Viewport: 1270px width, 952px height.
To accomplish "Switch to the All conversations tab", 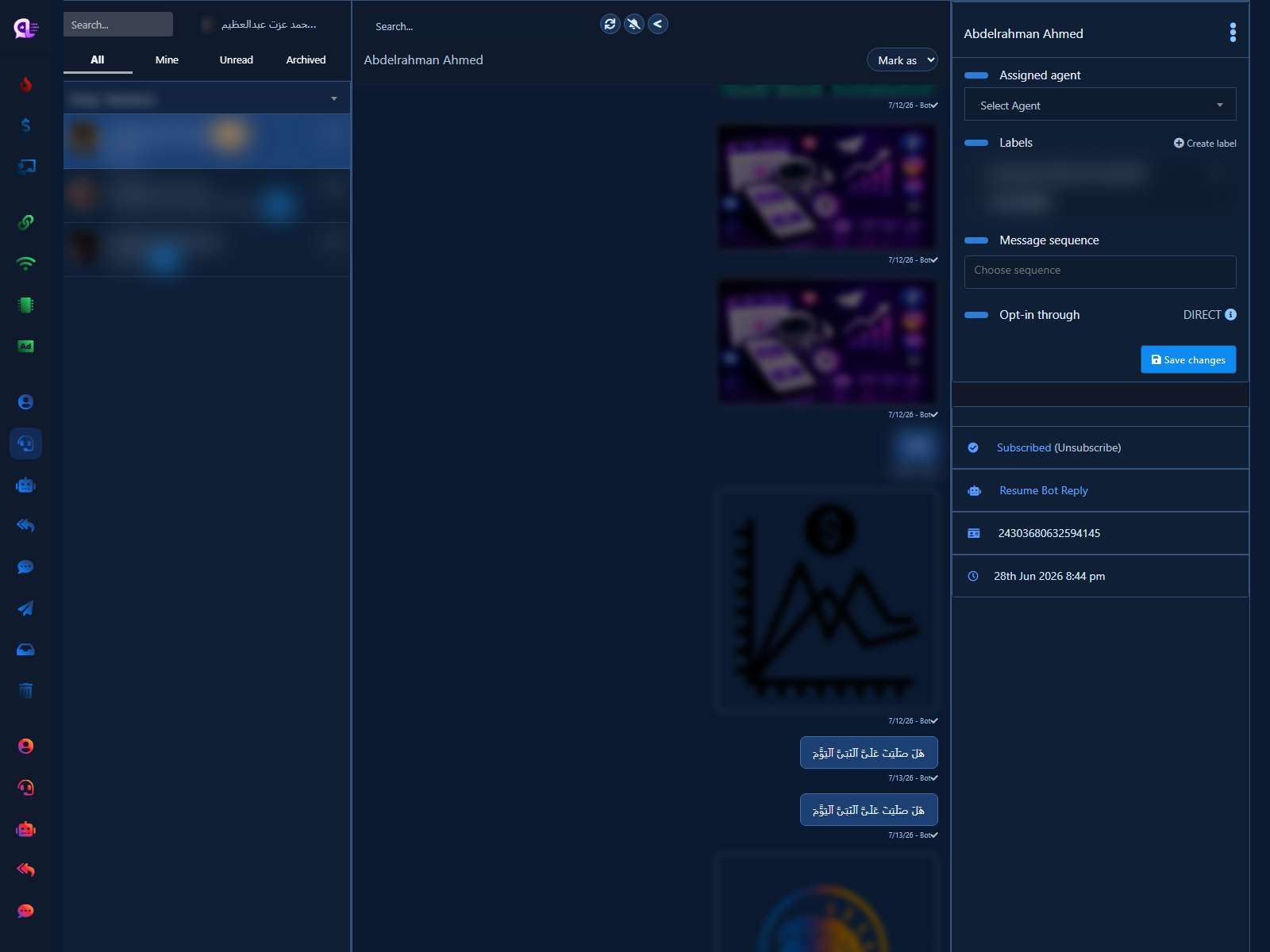I will tap(98, 60).
